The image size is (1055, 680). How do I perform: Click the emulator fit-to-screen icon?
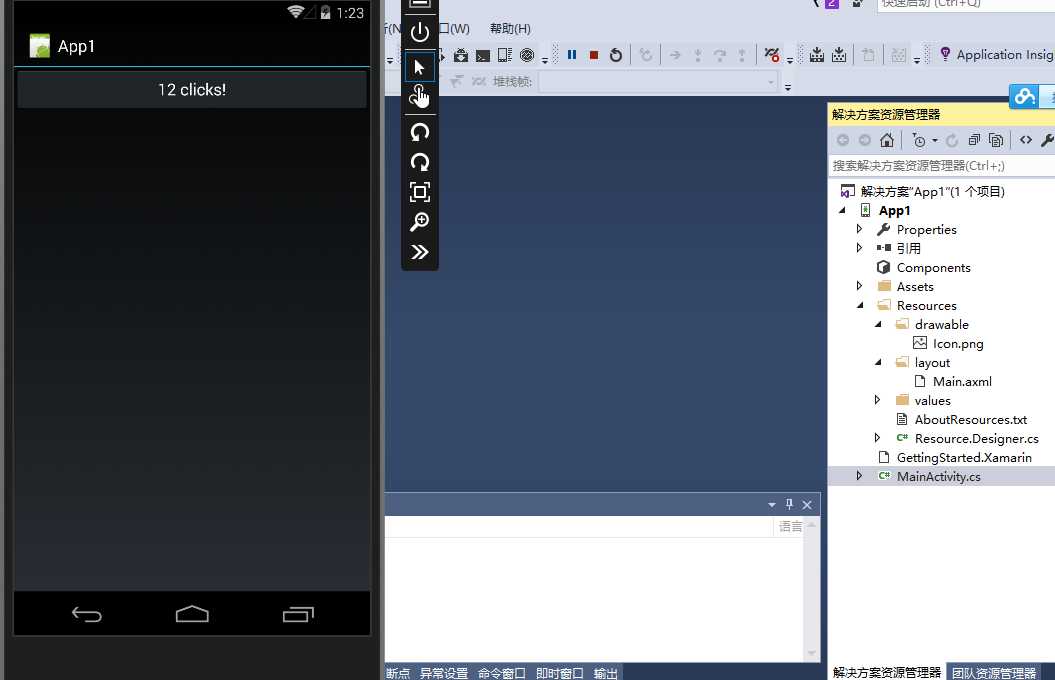pos(420,192)
